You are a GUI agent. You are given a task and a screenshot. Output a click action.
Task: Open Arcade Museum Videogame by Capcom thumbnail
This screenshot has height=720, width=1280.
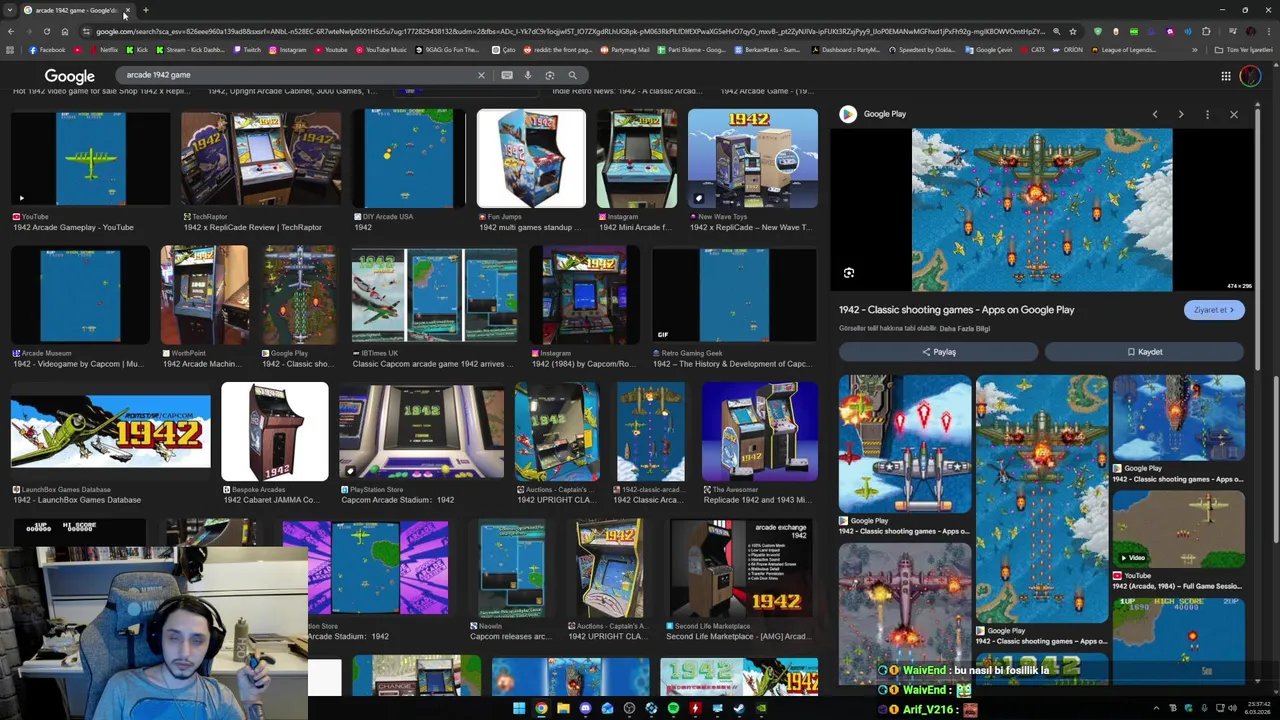click(80, 295)
